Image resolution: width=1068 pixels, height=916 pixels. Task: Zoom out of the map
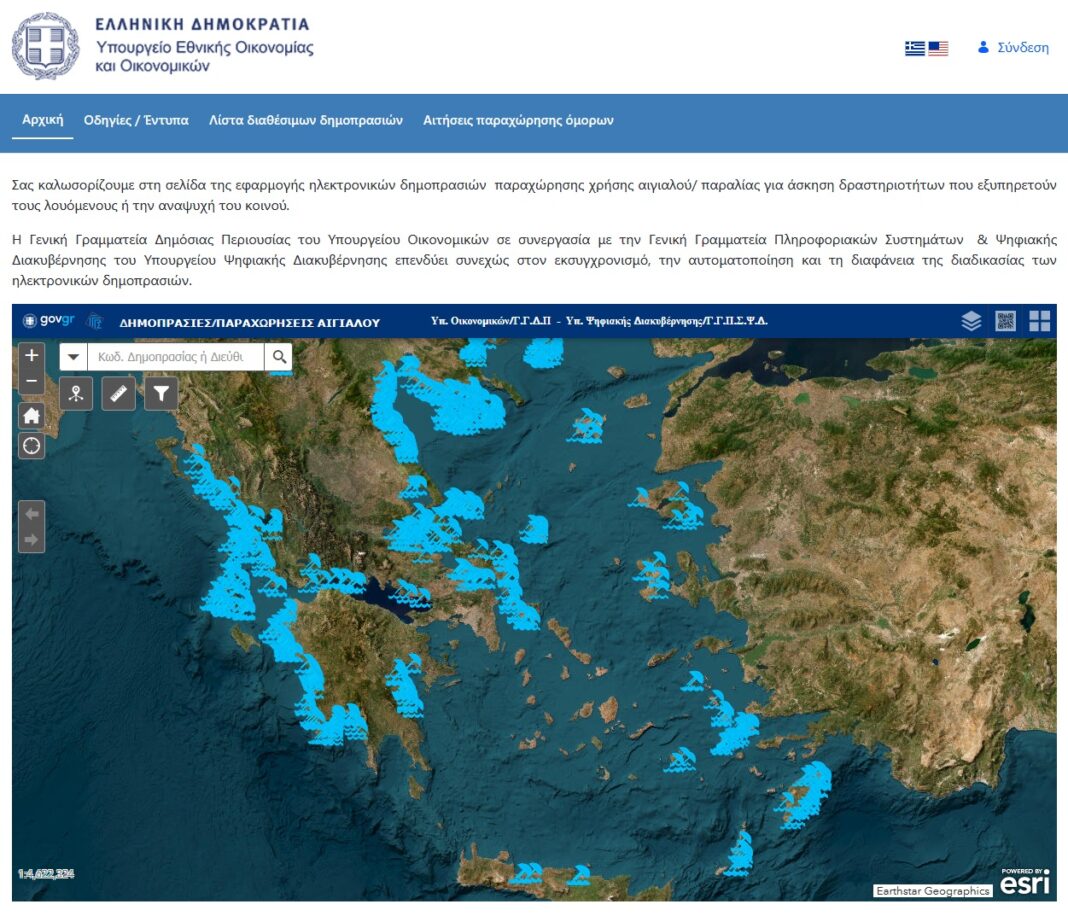pos(32,381)
